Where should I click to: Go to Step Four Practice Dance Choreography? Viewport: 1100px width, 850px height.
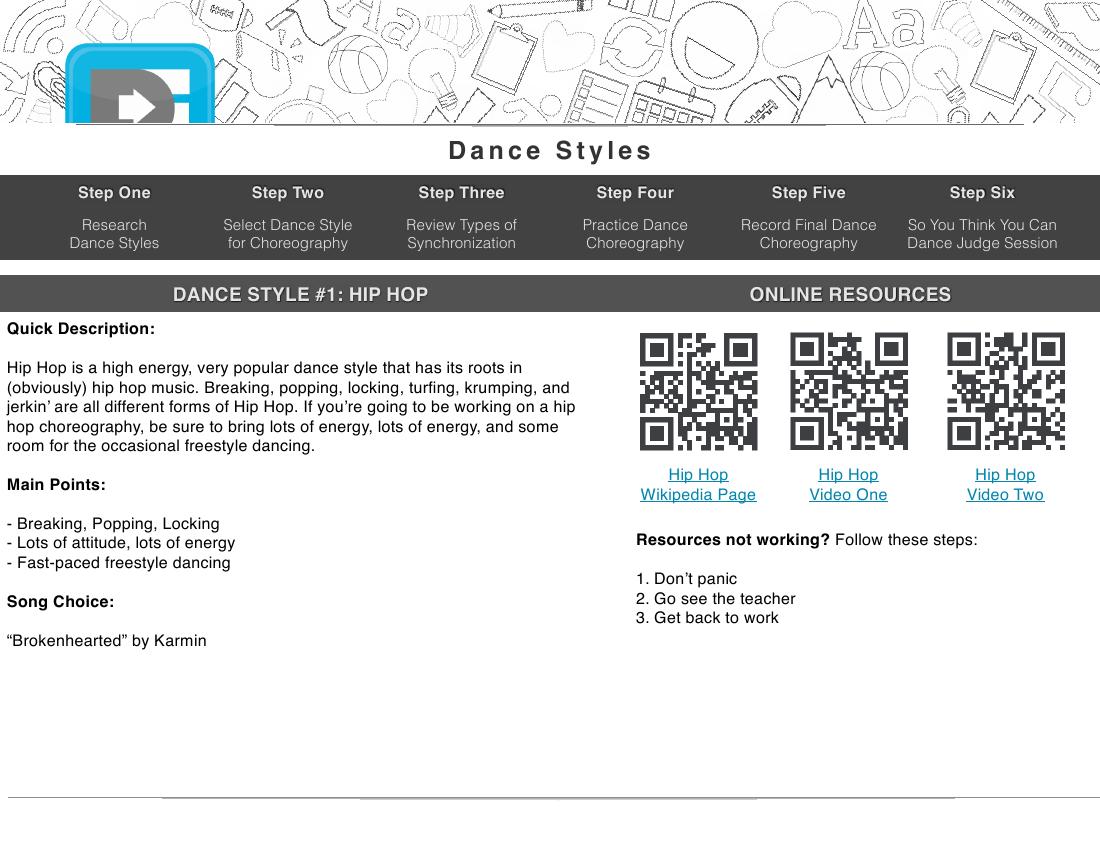[635, 217]
